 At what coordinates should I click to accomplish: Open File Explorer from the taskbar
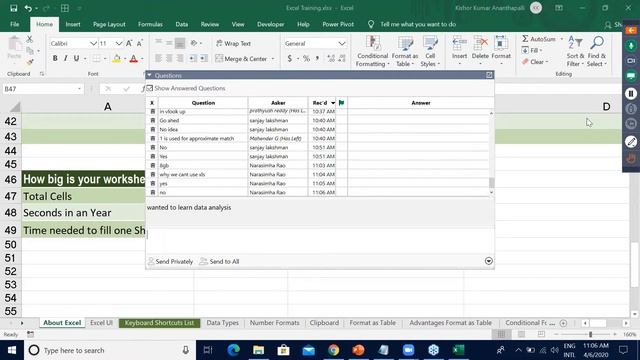click(258, 350)
